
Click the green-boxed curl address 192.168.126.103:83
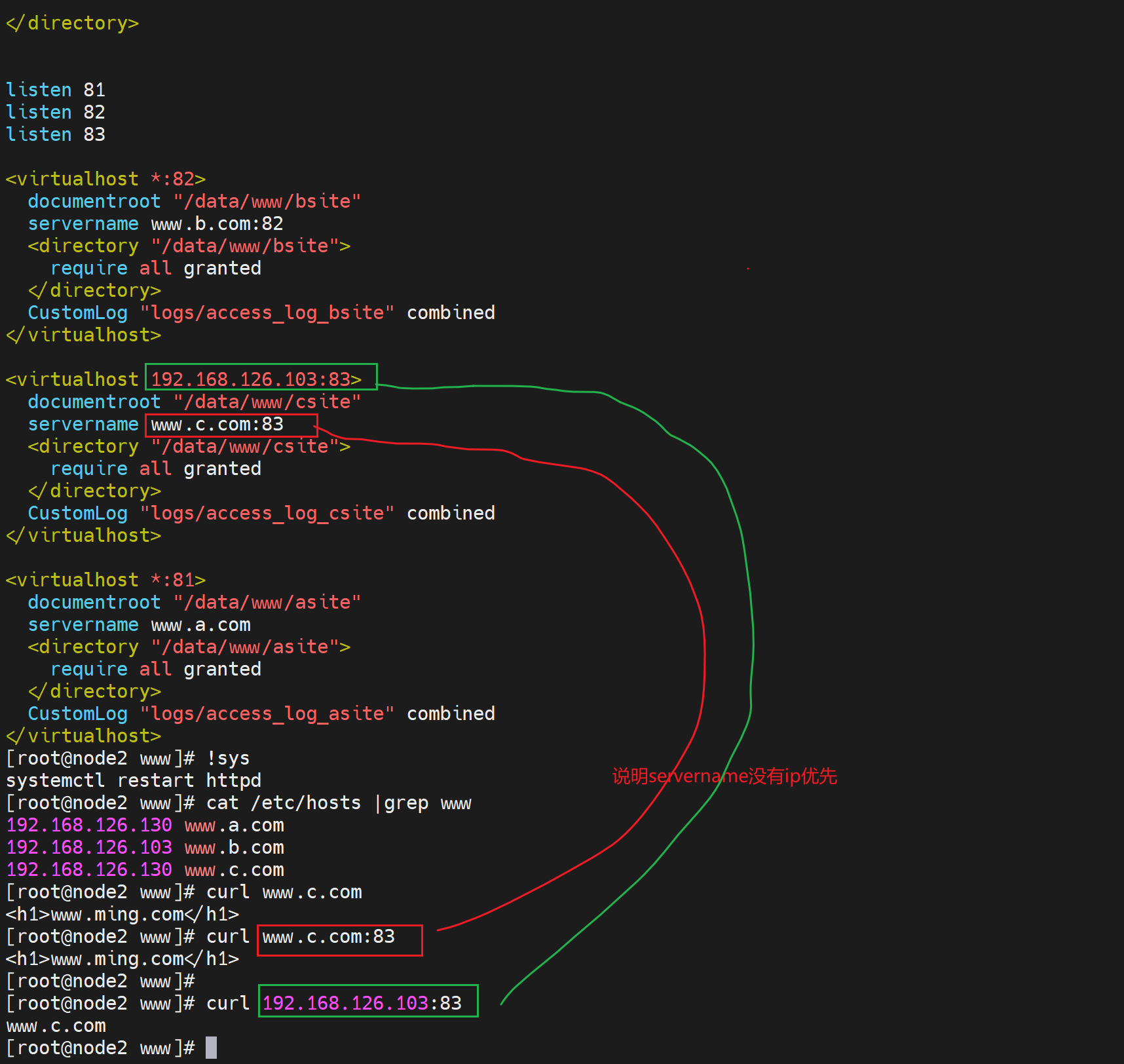(x=362, y=1003)
